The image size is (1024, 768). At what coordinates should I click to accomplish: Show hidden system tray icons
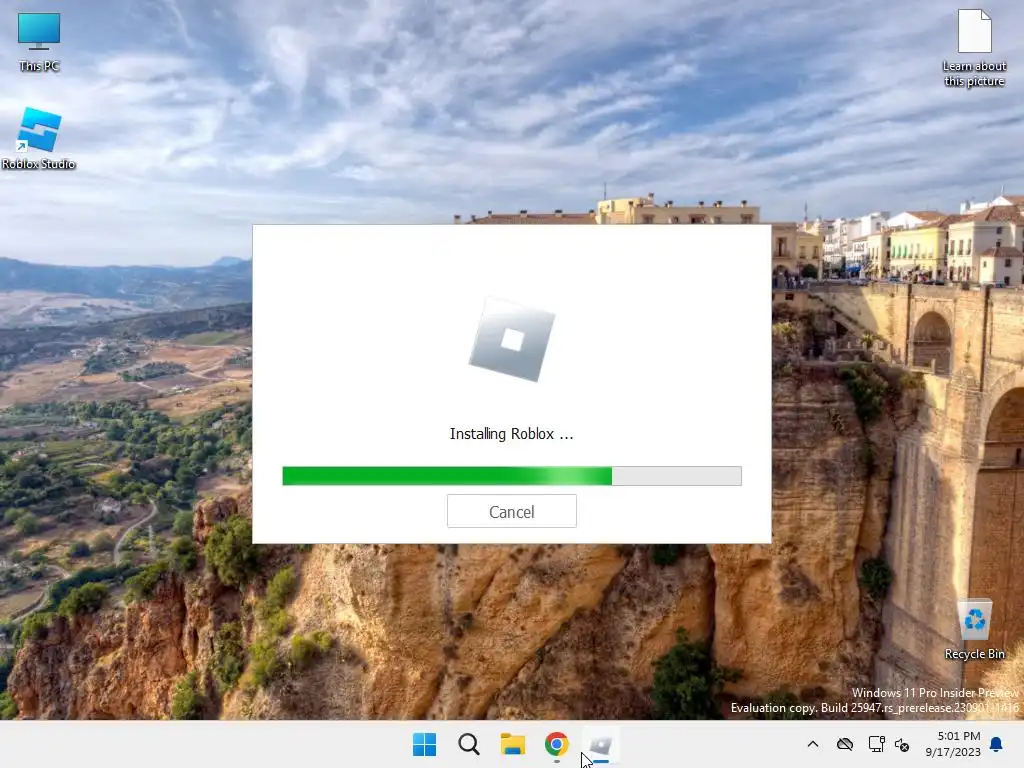tap(812, 744)
